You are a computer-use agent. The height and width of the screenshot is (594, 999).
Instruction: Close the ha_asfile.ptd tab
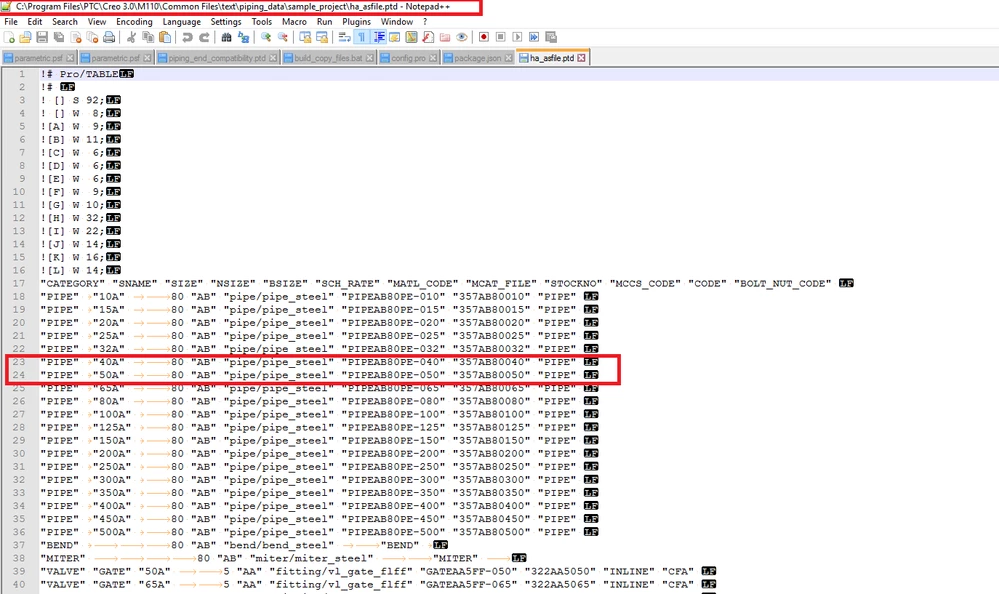pos(581,58)
